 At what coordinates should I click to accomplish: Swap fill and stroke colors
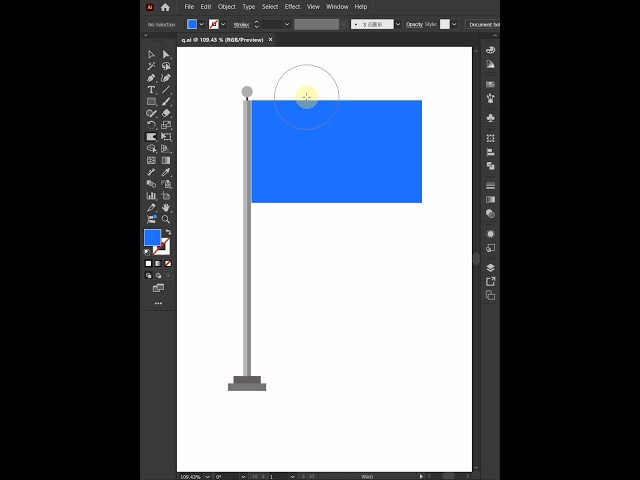pyautogui.click(x=168, y=232)
